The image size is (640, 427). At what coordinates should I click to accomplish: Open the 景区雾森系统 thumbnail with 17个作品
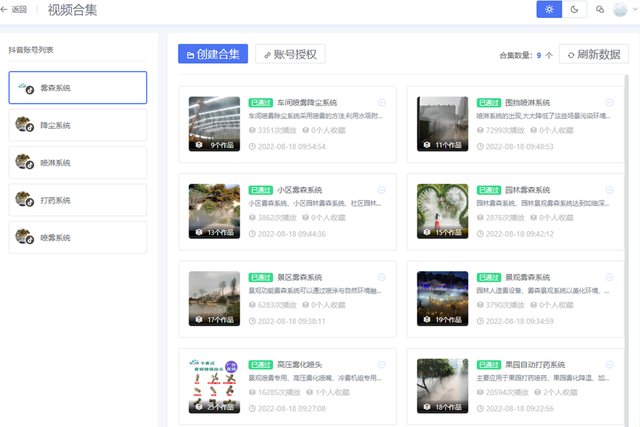coord(214,298)
